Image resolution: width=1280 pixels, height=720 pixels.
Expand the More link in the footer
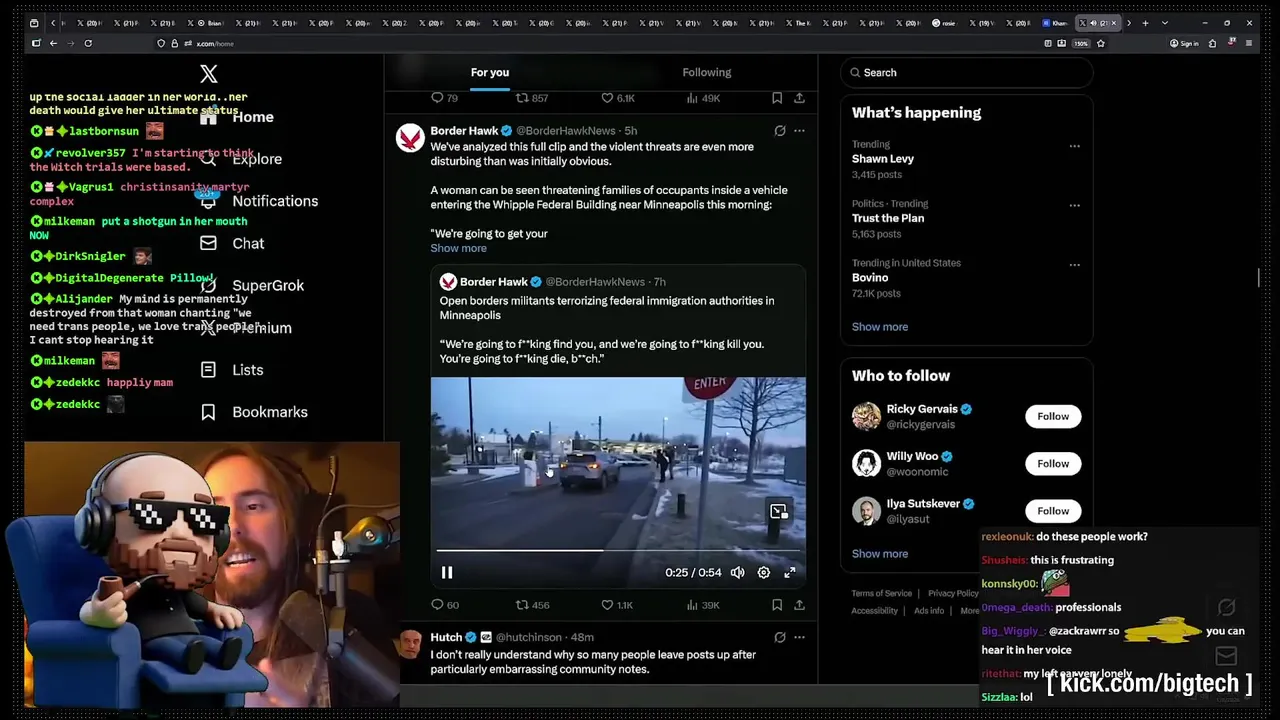click(970, 611)
